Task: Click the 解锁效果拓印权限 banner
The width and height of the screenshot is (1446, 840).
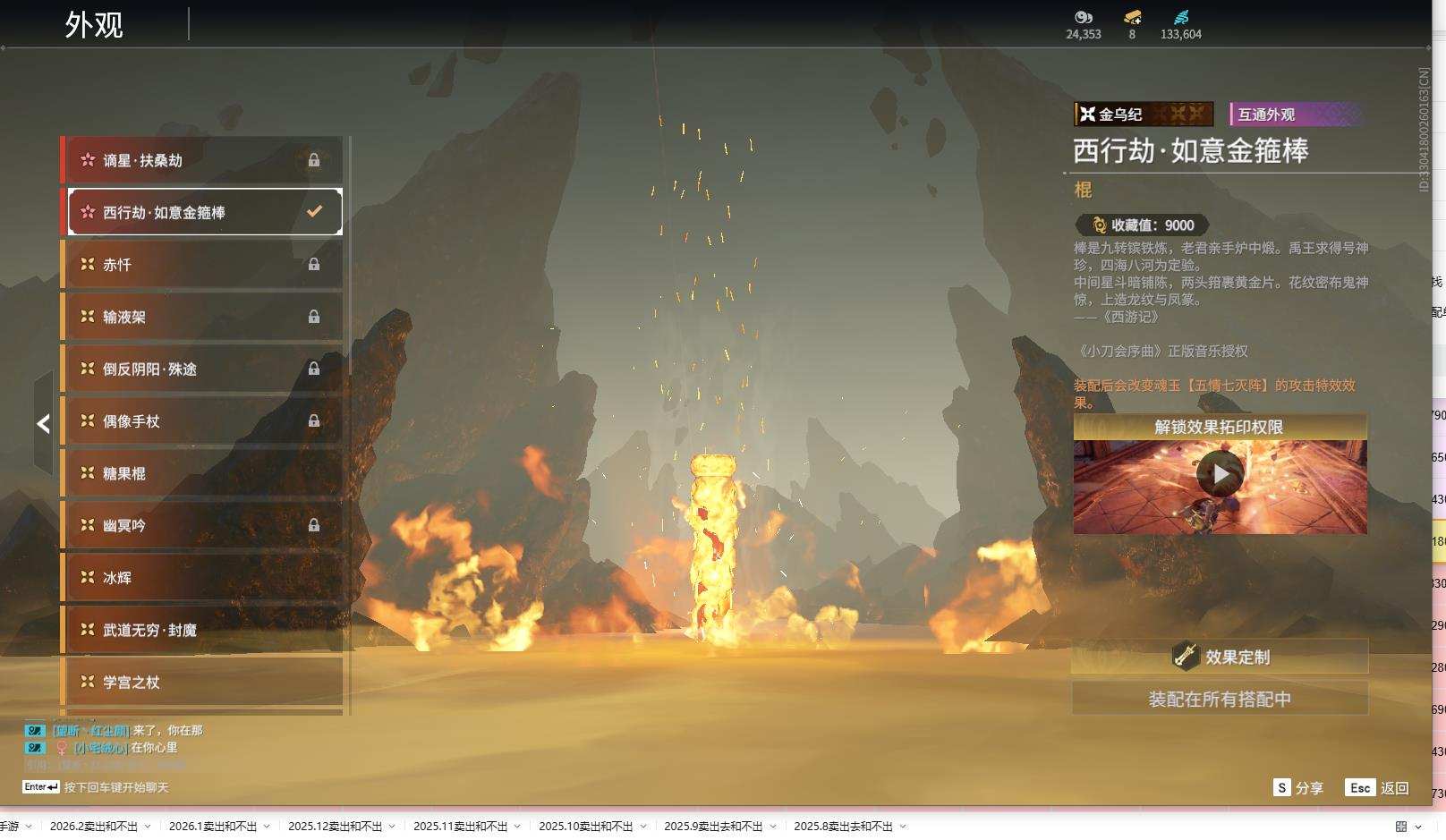Action: tap(1220, 427)
